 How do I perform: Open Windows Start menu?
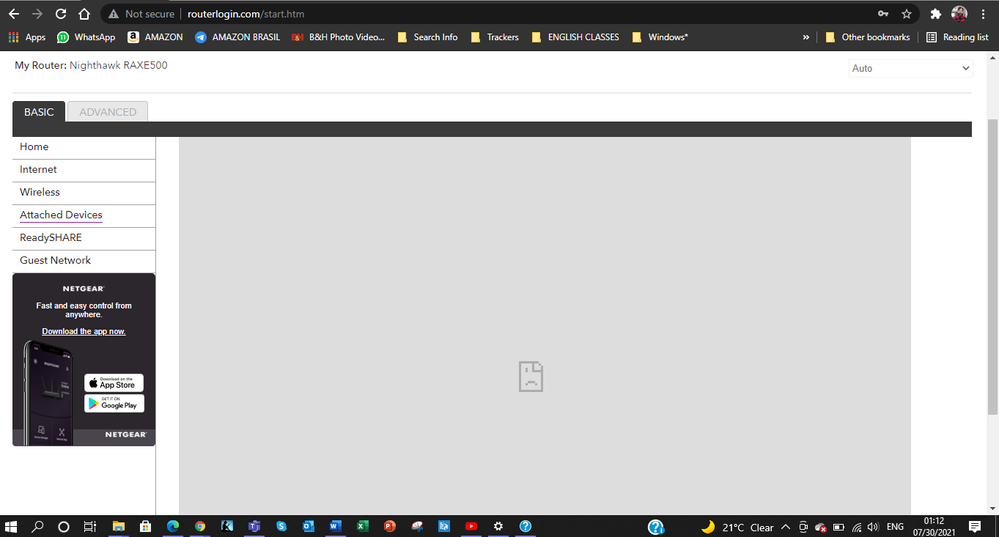pos(13,526)
